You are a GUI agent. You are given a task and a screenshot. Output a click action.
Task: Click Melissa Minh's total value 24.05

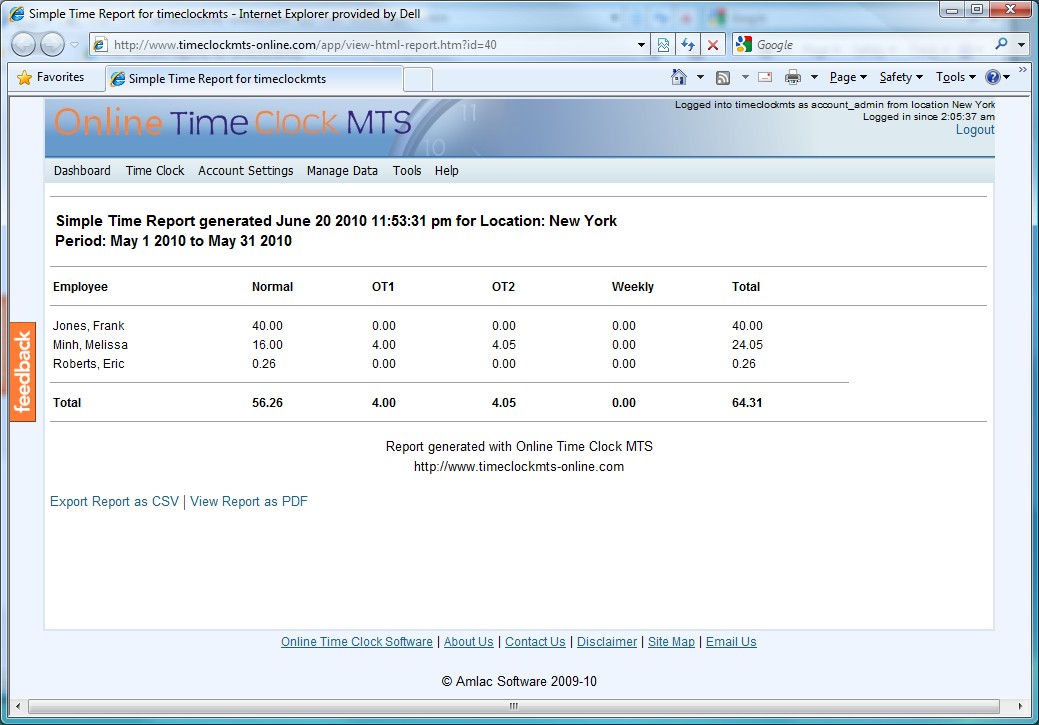pos(747,345)
